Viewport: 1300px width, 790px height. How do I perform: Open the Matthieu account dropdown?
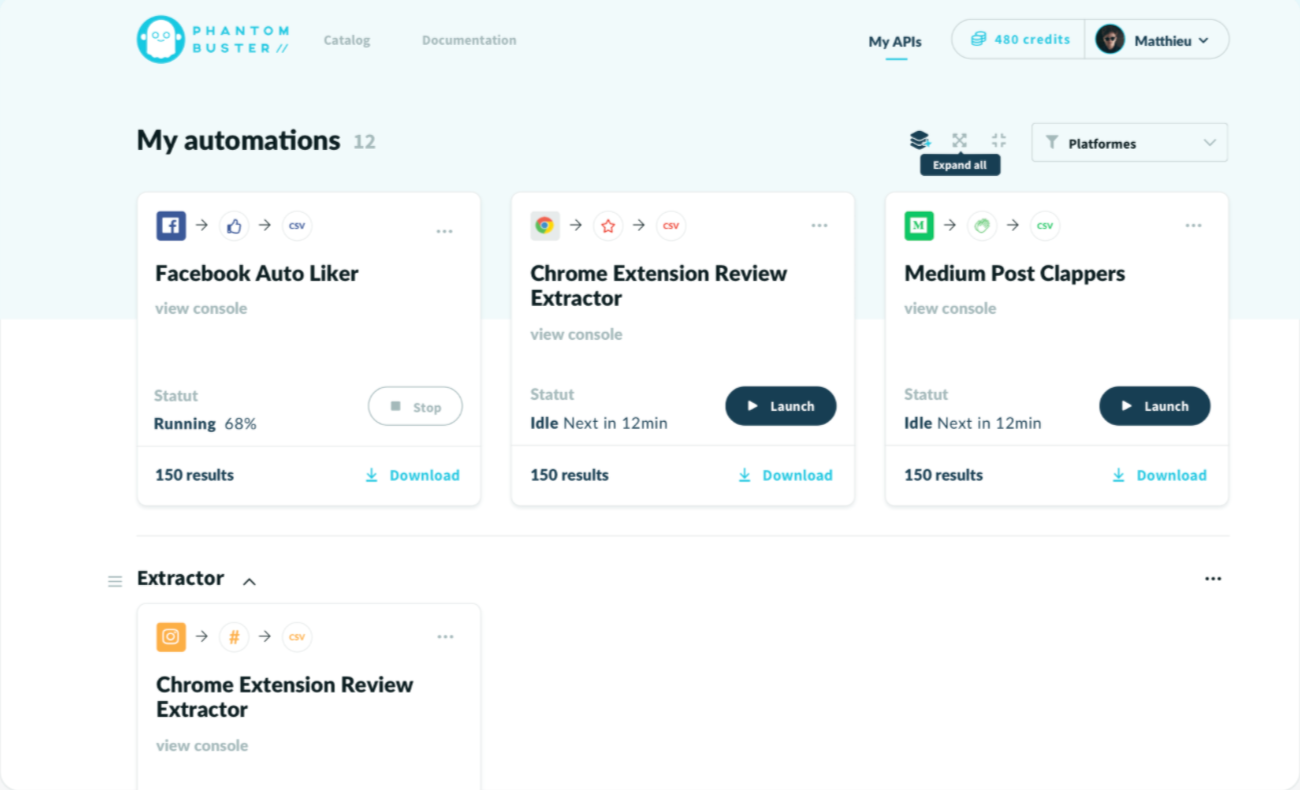click(x=1157, y=40)
